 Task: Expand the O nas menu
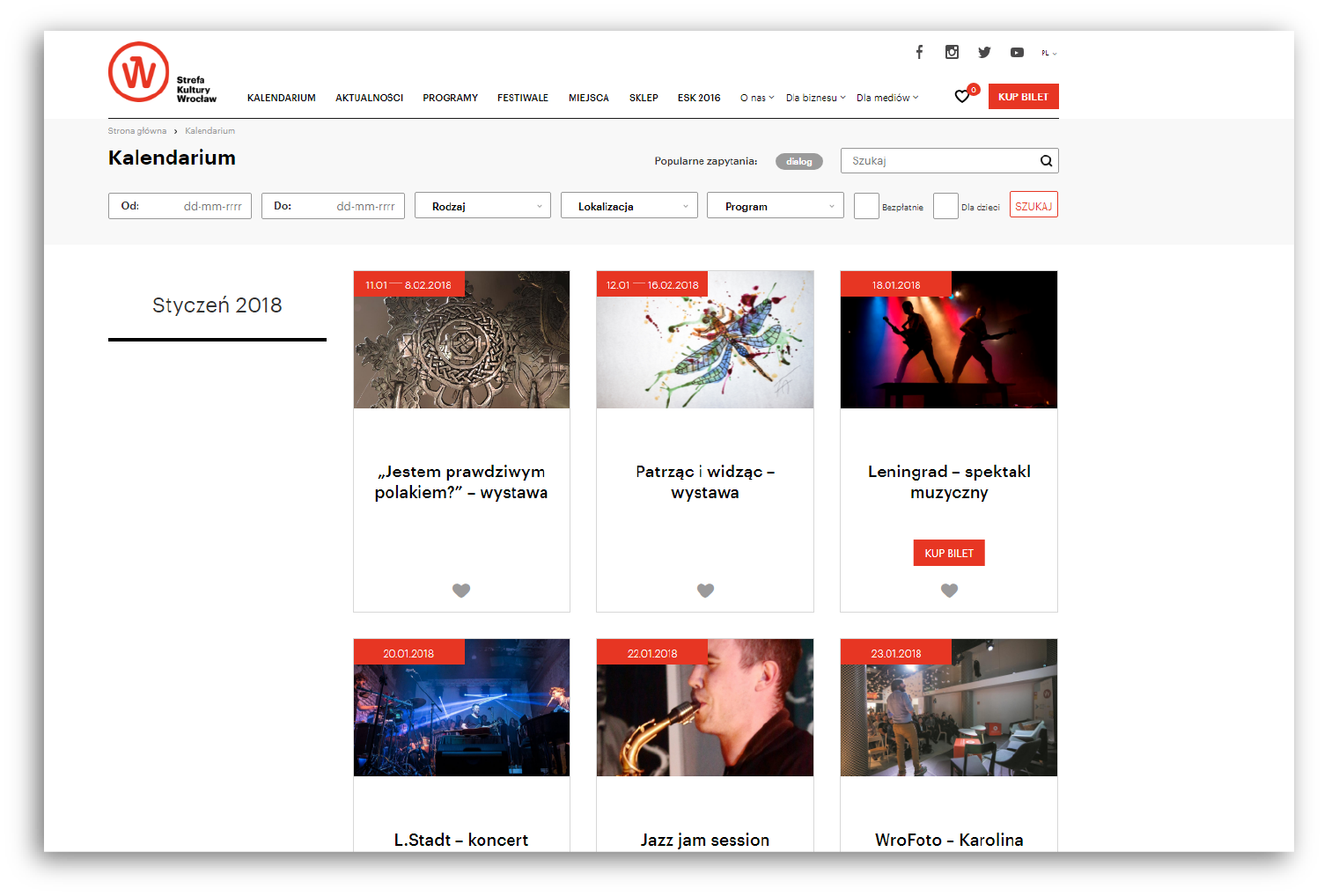coord(757,98)
